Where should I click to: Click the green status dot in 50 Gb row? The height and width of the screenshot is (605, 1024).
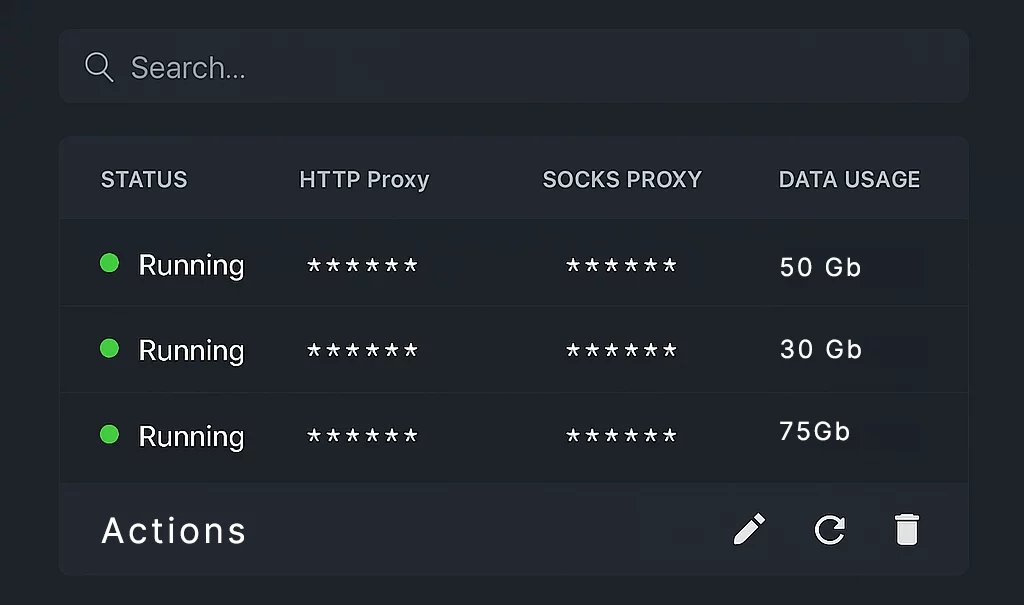tap(110, 263)
